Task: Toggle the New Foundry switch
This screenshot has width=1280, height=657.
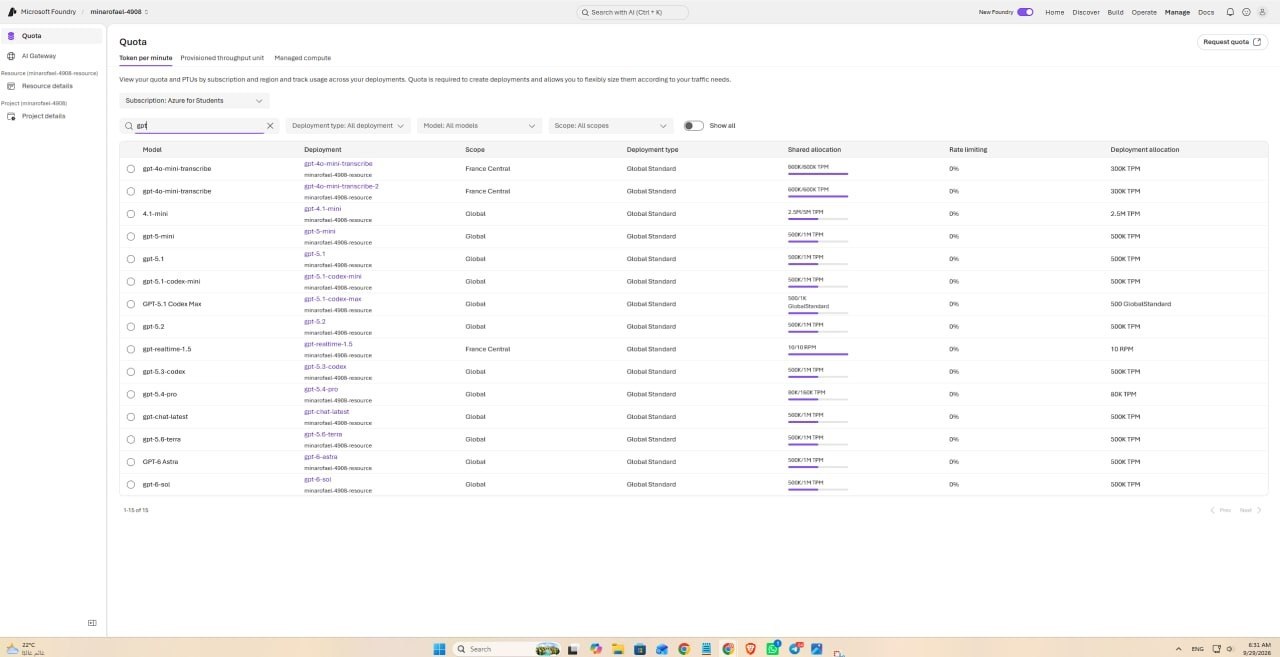Action: (1025, 12)
